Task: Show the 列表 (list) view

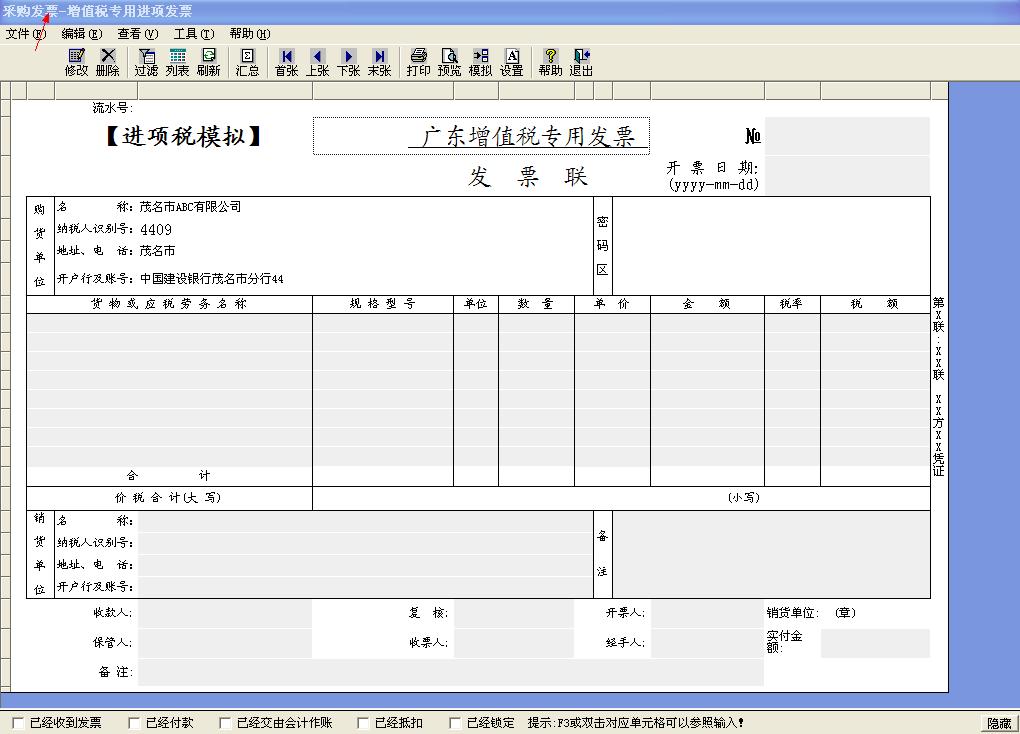Action: coord(177,62)
